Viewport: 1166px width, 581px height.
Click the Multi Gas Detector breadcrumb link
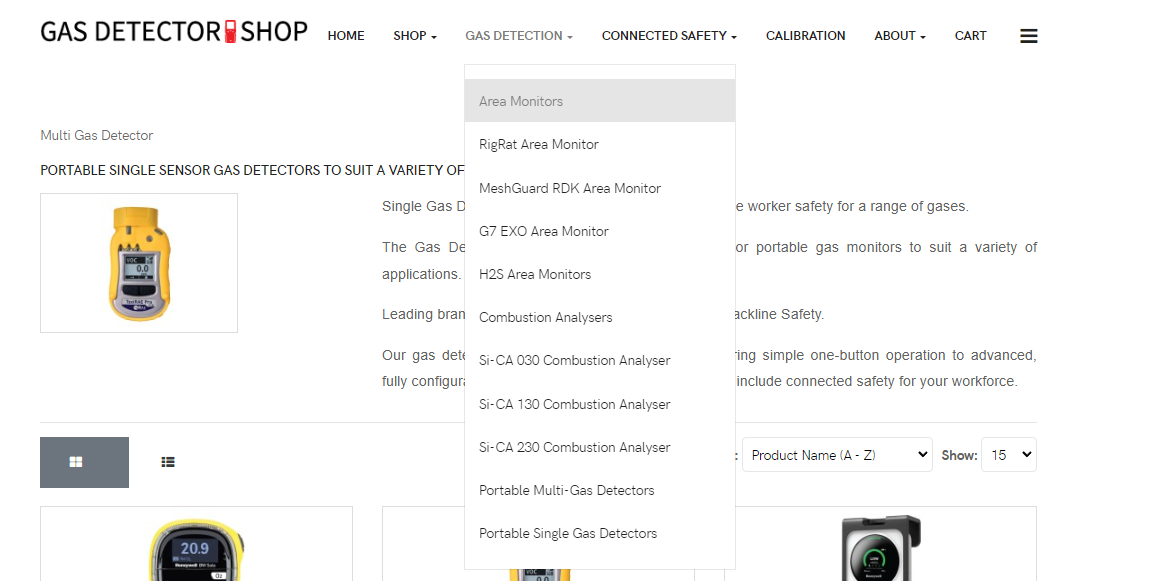coord(97,135)
